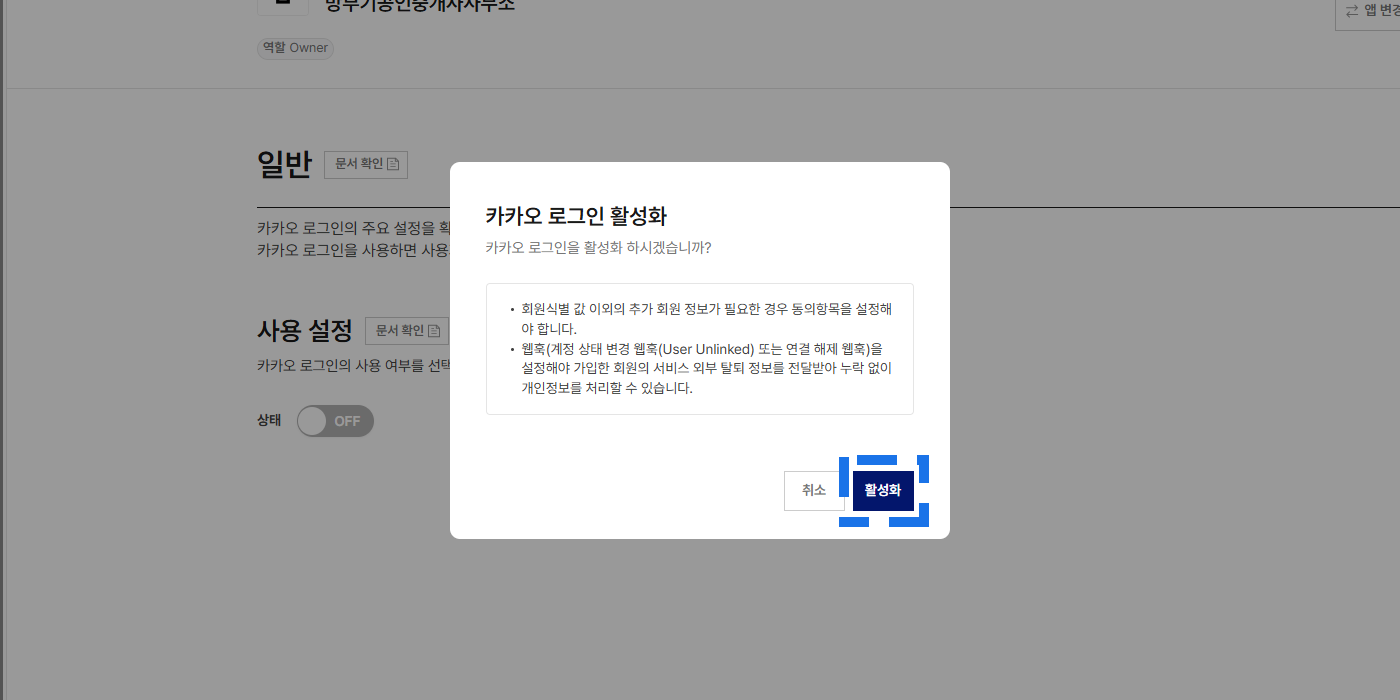Click the app name title at top
The height and width of the screenshot is (700, 1400).
[420, 5]
